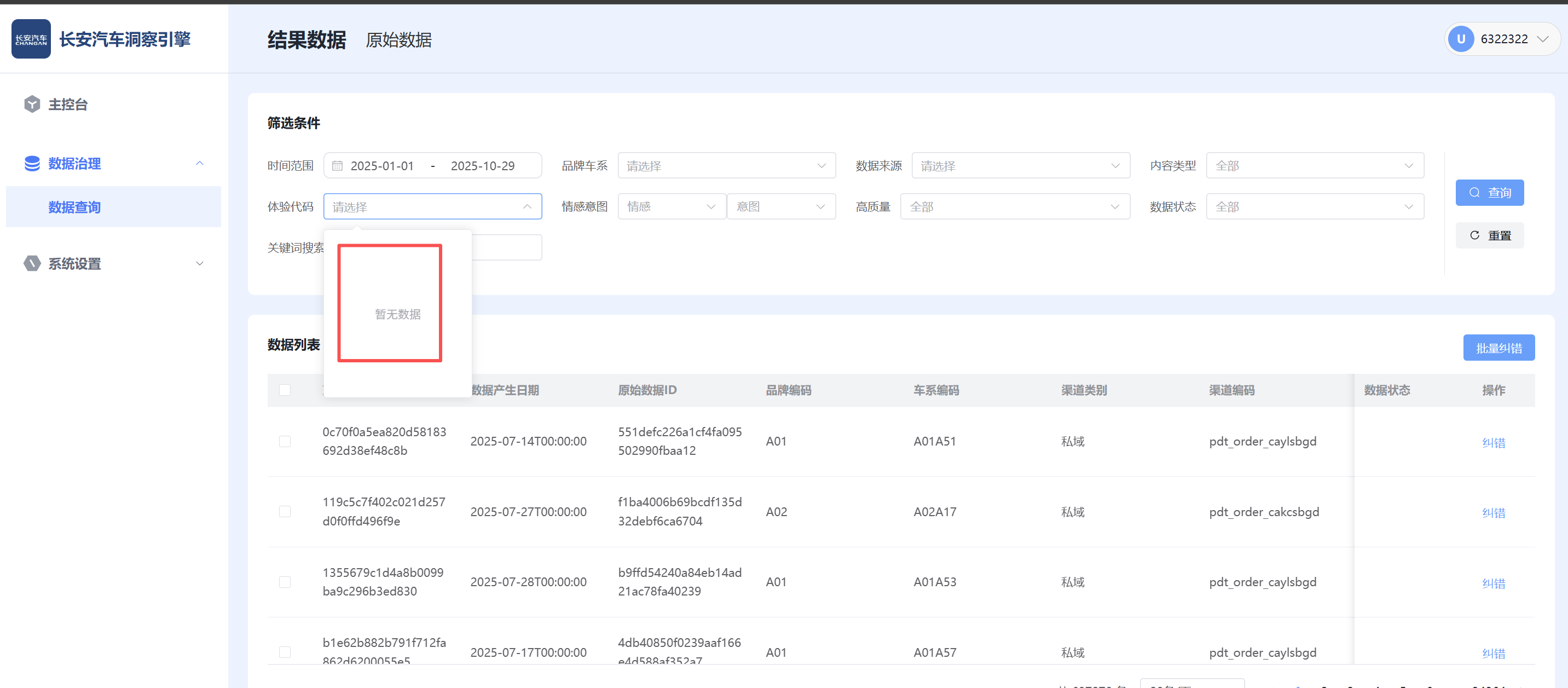Viewport: 1568px width, 688px height.
Task: Expand the 系统设置 menu chevron
Action: 200,264
